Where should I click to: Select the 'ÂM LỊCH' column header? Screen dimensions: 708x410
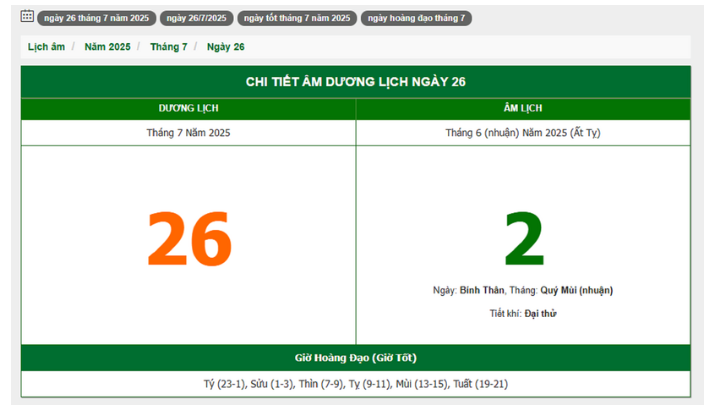(x=523, y=108)
